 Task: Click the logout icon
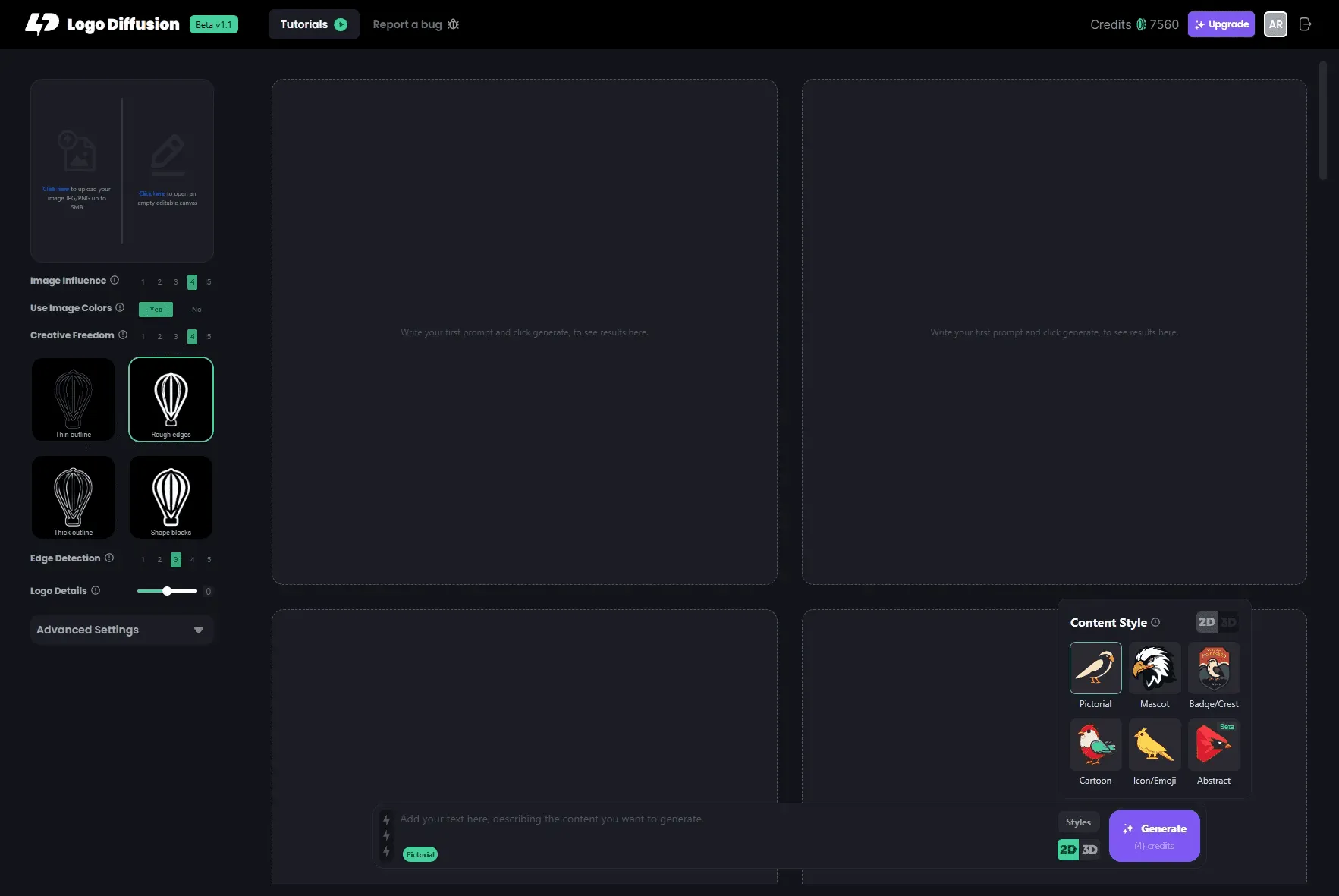pos(1305,24)
